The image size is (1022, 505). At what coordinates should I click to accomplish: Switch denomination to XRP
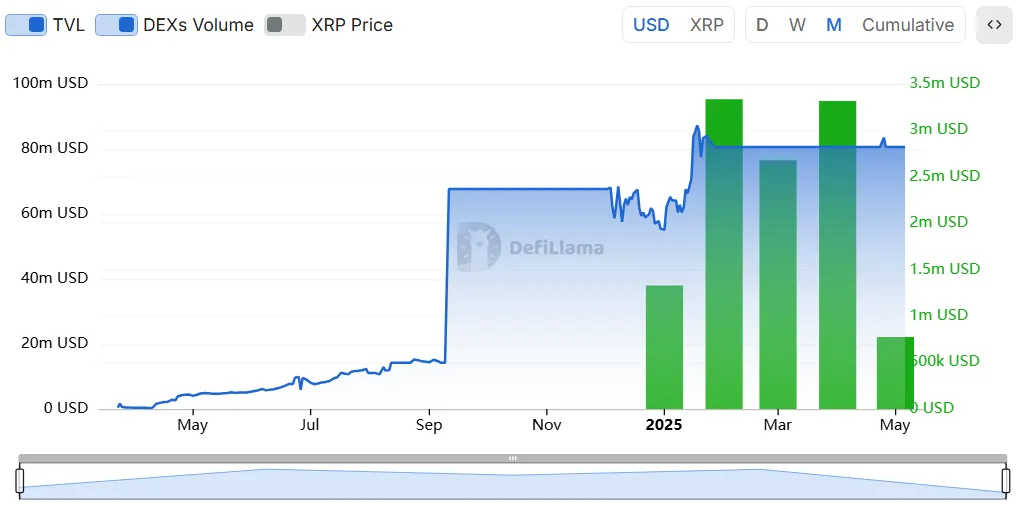(x=707, y=25)
